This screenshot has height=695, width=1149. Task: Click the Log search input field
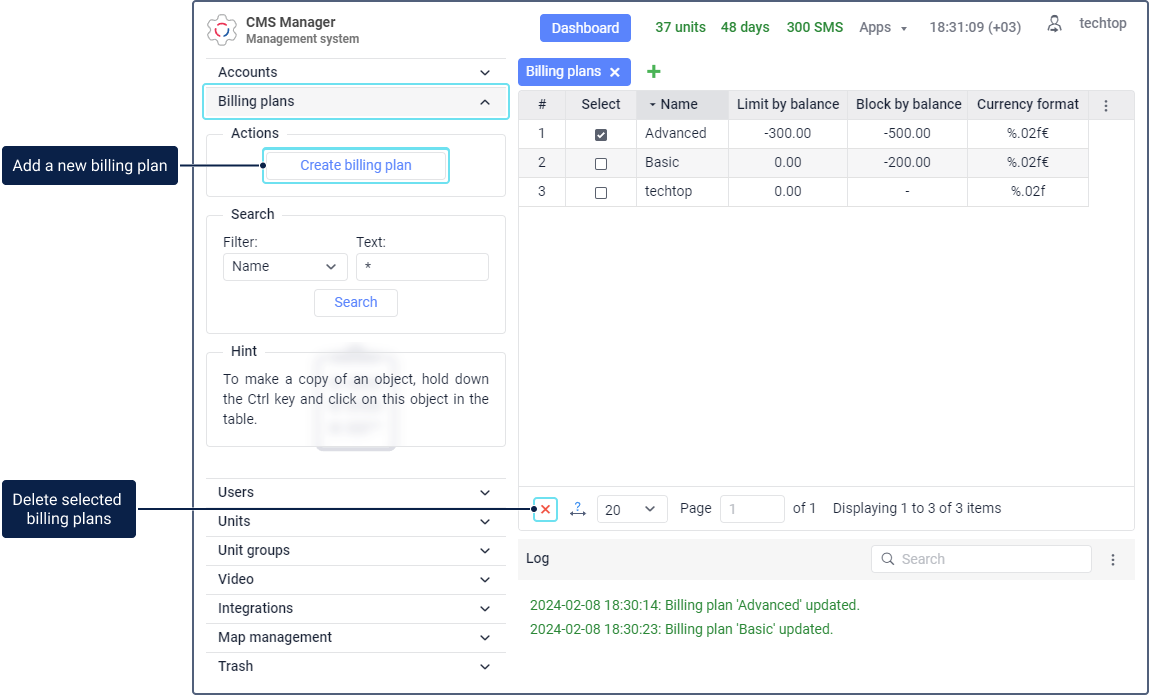(990, 559)
